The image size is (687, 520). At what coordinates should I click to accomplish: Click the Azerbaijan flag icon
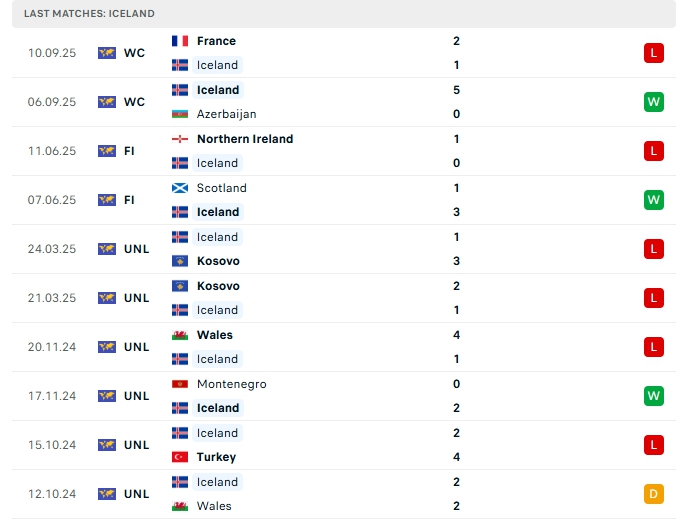click(180, 114)
